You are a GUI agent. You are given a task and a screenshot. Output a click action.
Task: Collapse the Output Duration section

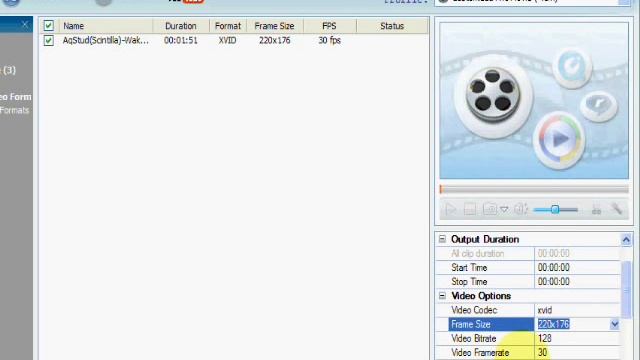tap(442, 239)
